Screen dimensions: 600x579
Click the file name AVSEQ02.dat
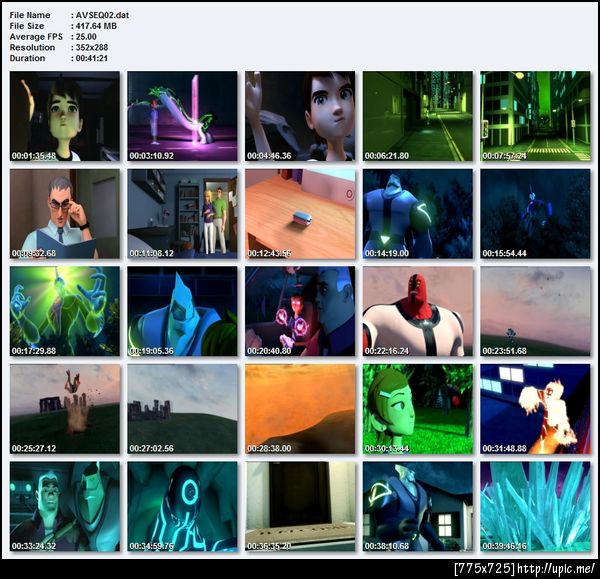[102, 15]
